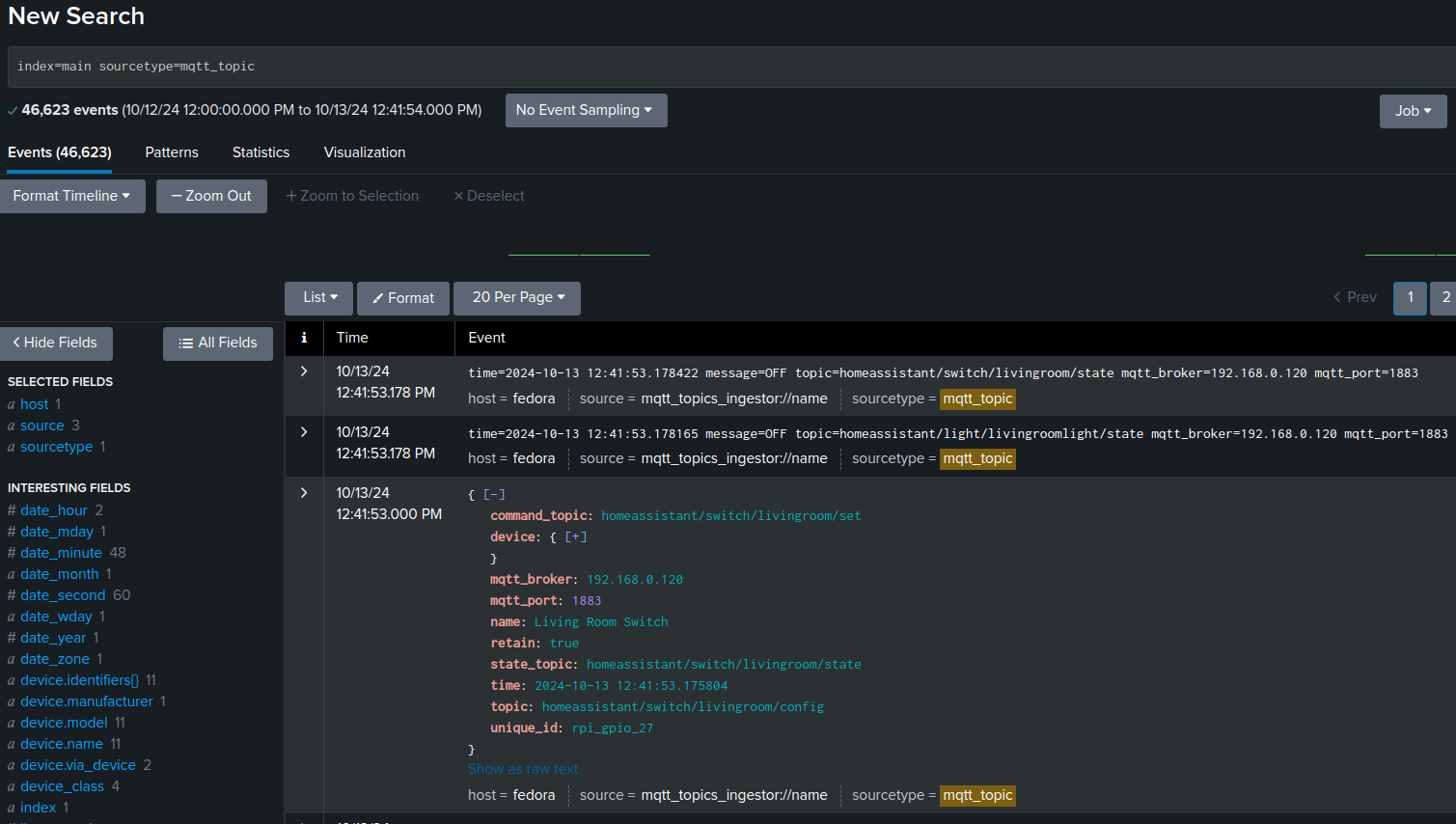
Task: Go to results page 1
Action: (1410, 298)
